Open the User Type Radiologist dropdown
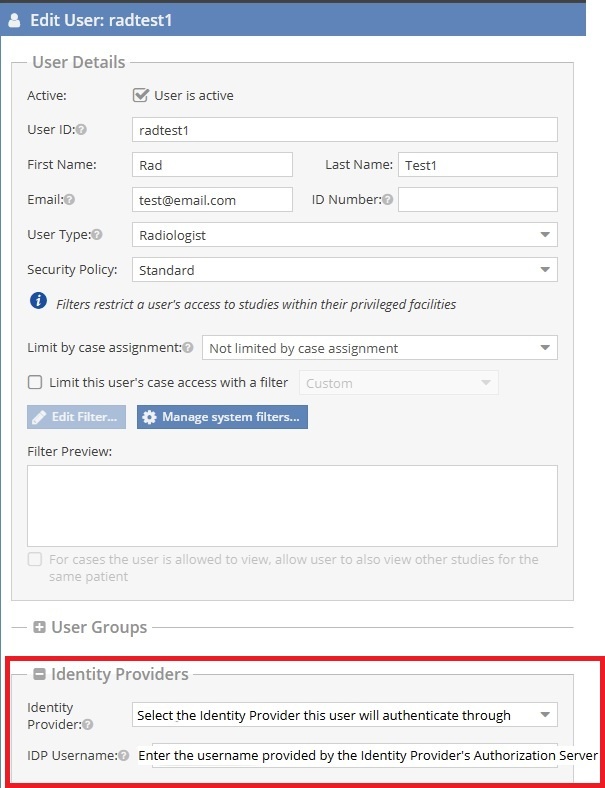The height and width of the screenshot is (788, 605). 345,235
